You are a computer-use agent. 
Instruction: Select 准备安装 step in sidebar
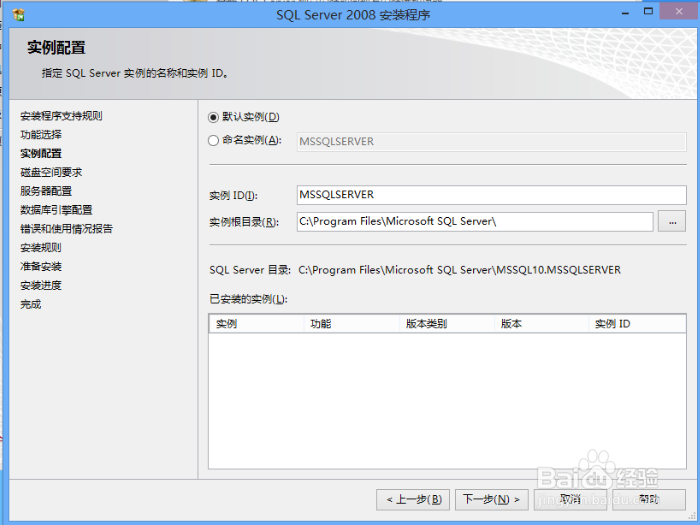click(x=41, y=267)
